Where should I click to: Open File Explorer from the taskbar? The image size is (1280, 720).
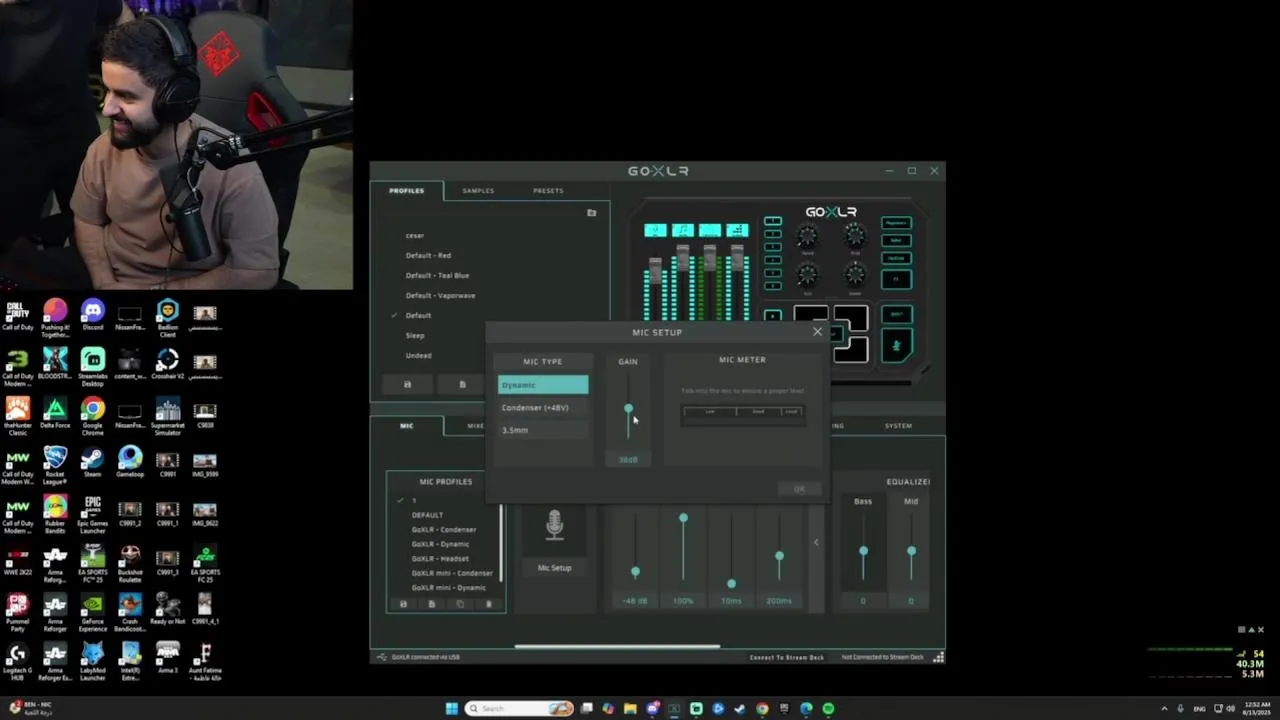tap(630, 709)
